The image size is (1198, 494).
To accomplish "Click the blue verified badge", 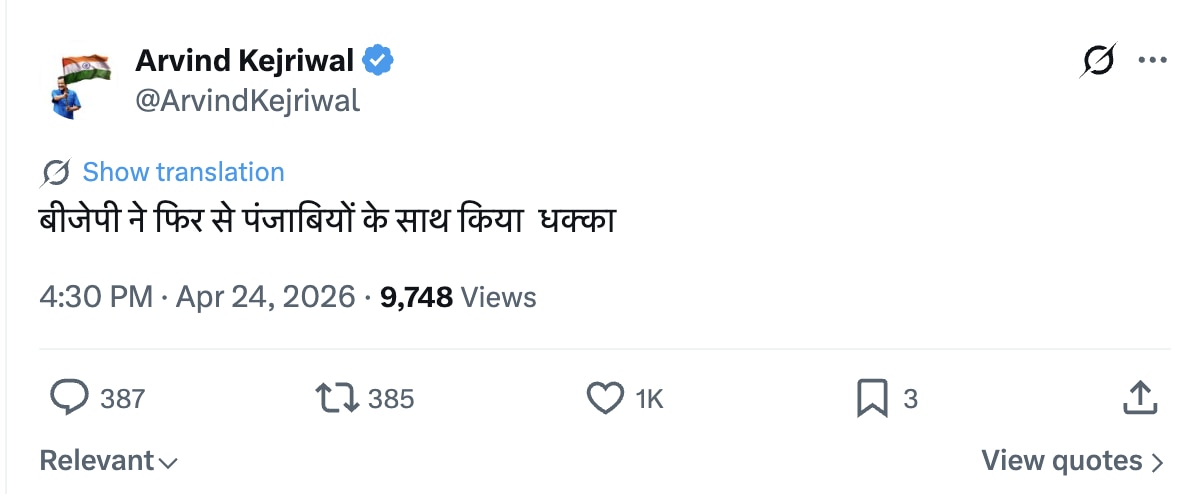I will tap(377, 61).
